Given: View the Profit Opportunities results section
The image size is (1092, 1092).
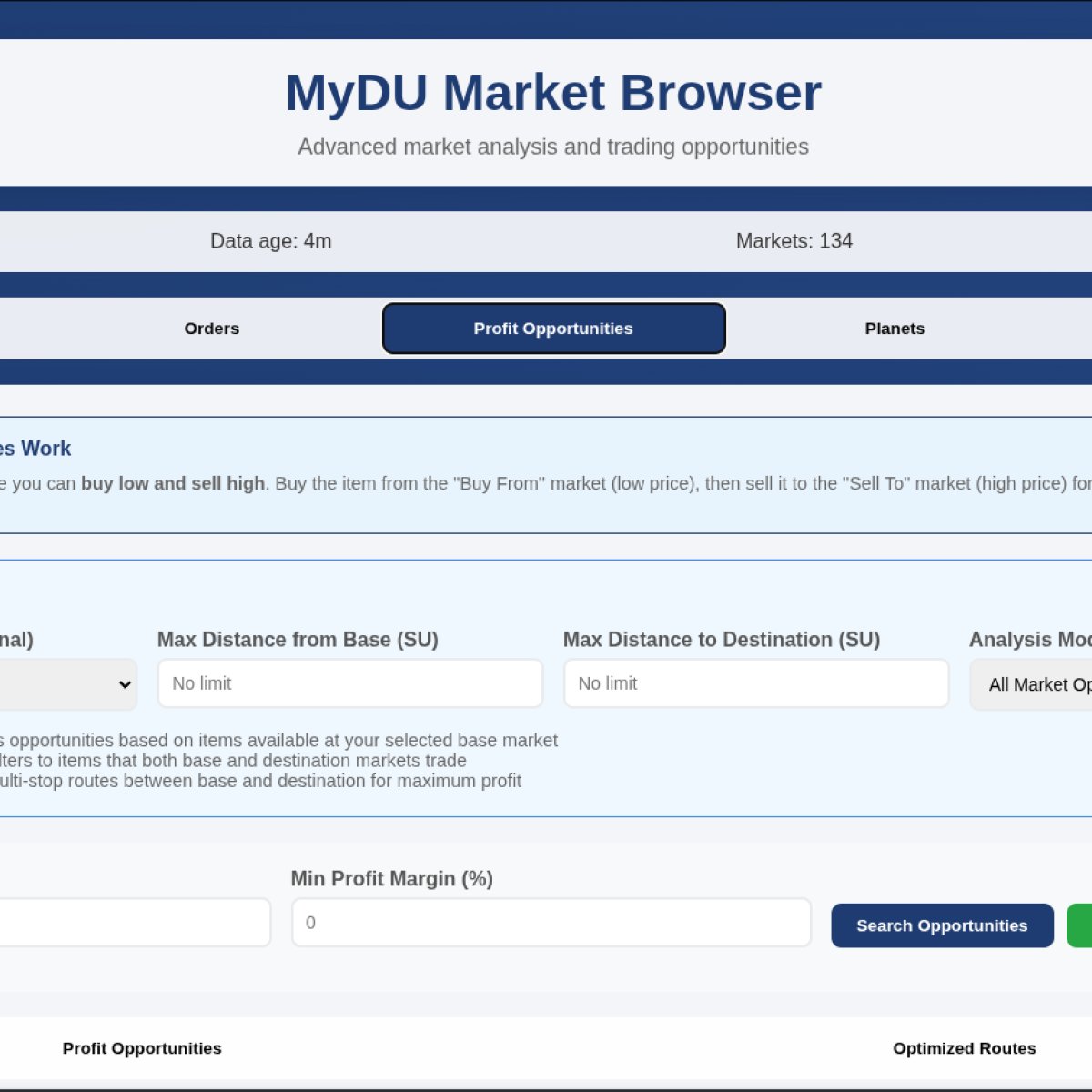Looking at the screenshot, I should click(142, 1048).
